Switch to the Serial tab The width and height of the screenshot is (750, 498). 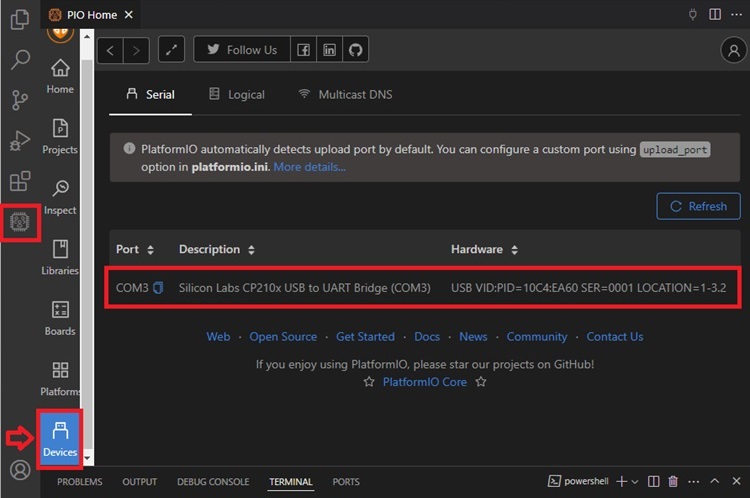[151, 94]
